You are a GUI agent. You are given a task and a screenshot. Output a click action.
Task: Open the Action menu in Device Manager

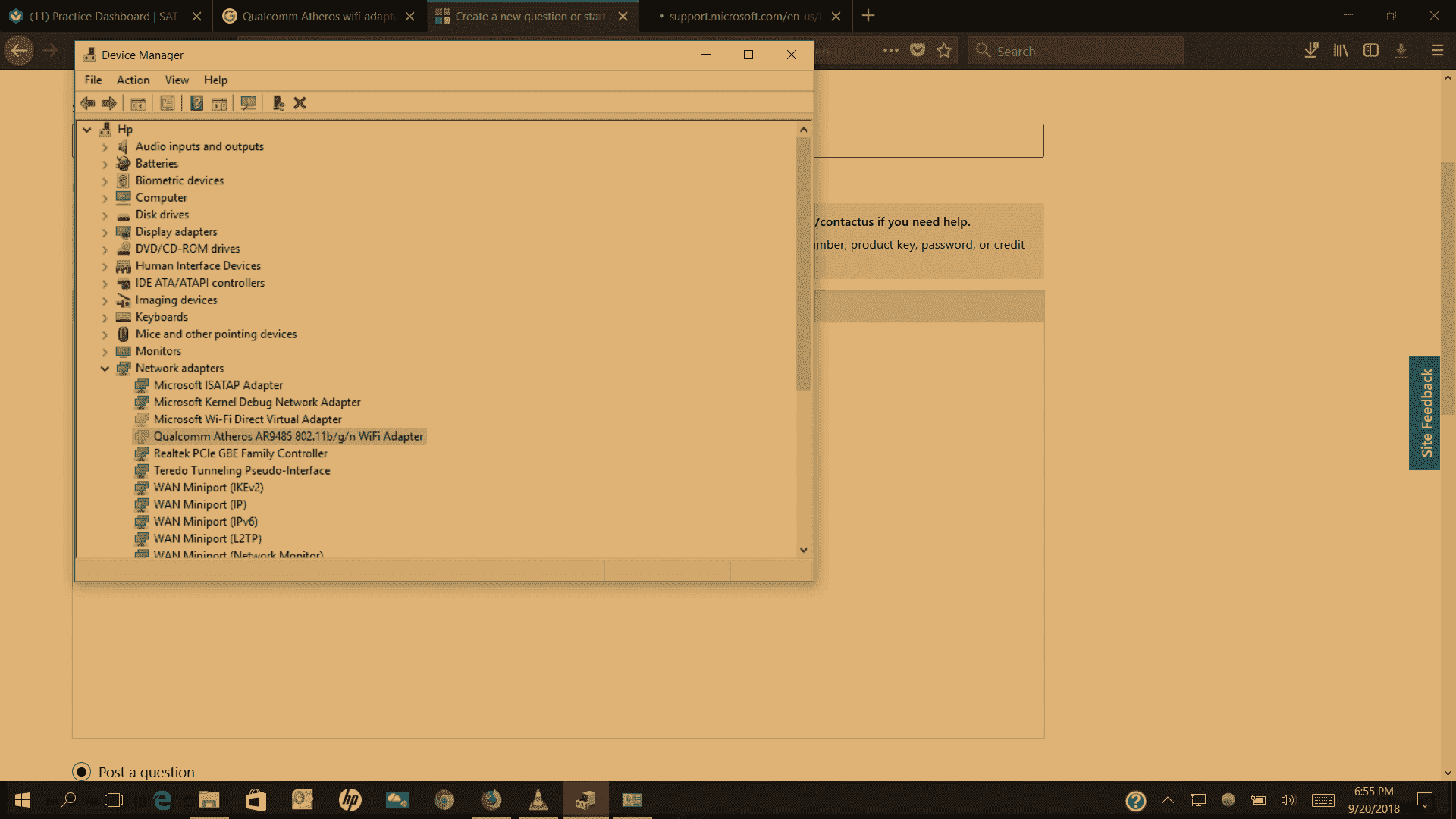pos(133,80)
